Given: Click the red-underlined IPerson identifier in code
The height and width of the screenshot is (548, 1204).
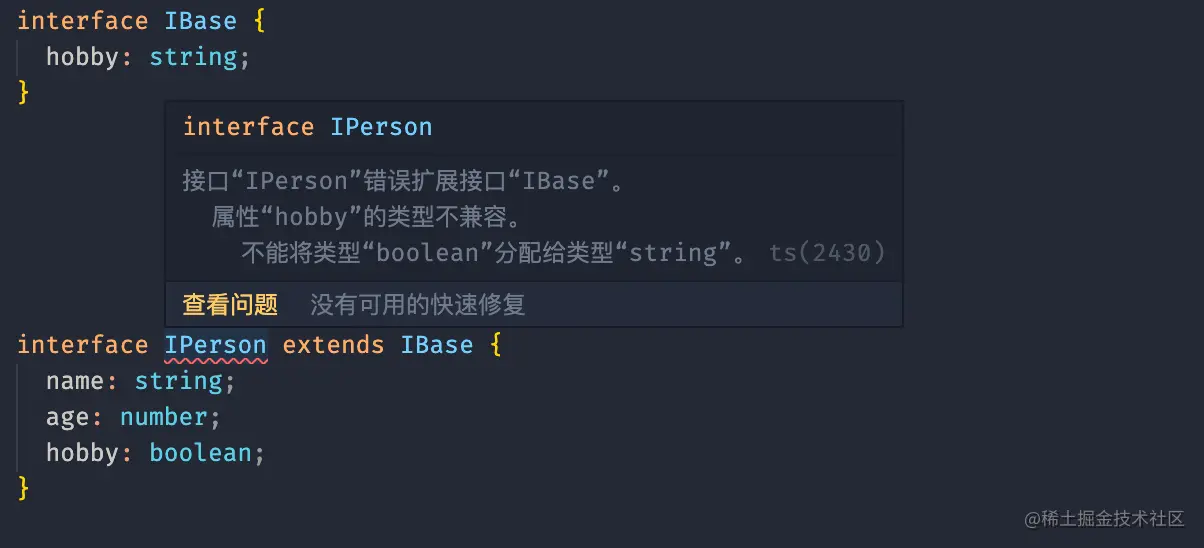Looking at the screenshot, I should click(215, 345).
